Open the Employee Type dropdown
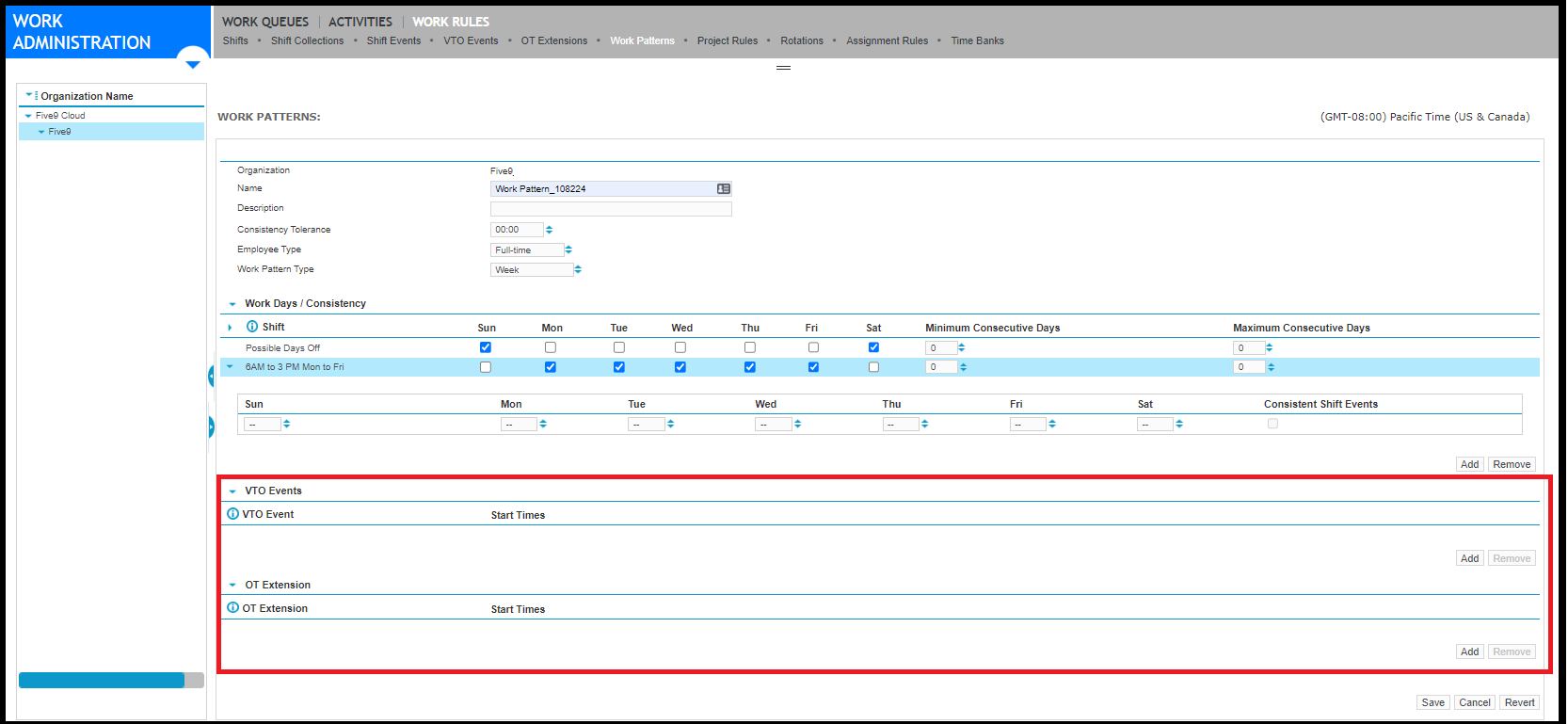 (568, 250)
